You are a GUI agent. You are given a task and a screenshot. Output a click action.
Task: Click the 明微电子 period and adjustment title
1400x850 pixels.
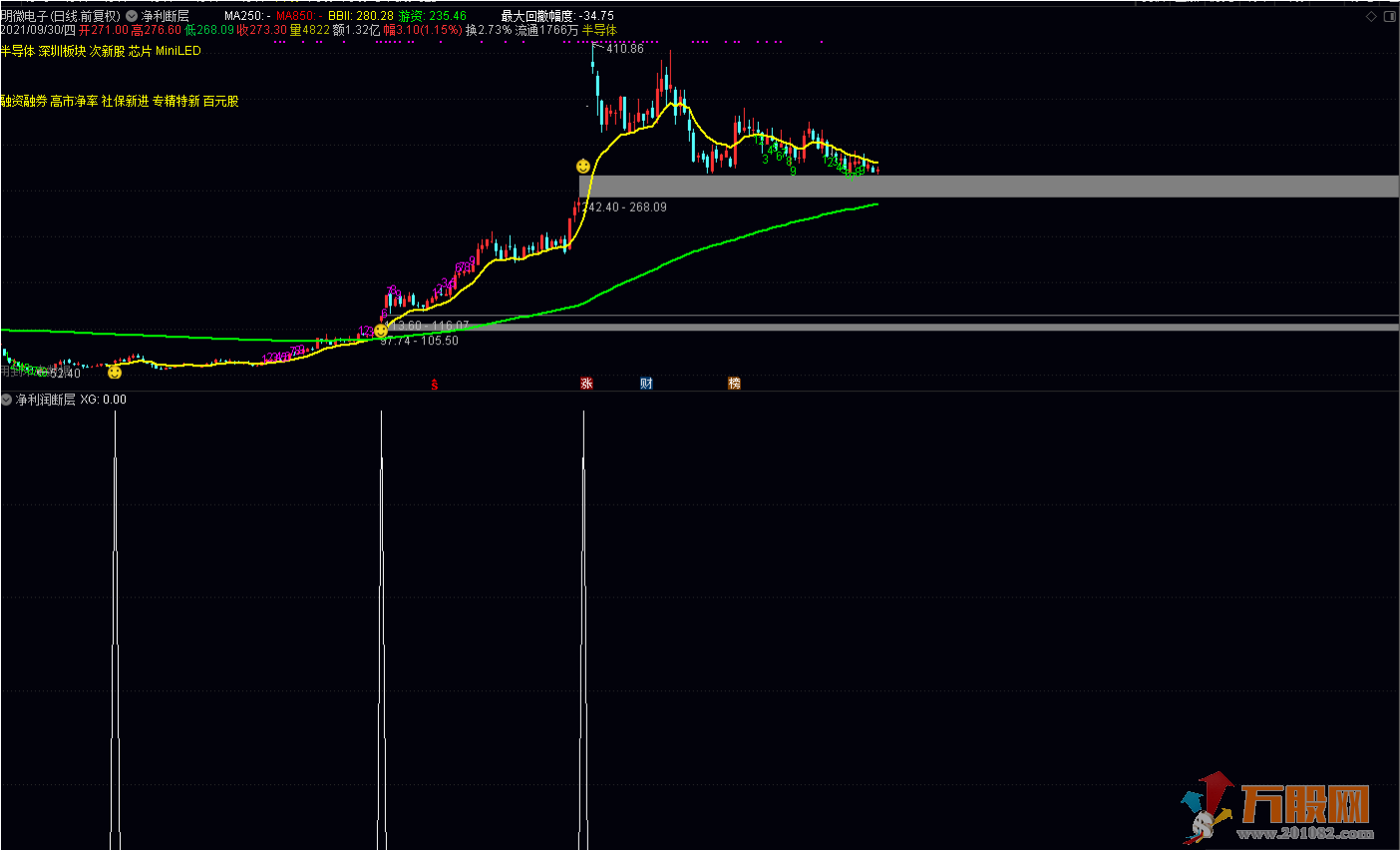60,16
